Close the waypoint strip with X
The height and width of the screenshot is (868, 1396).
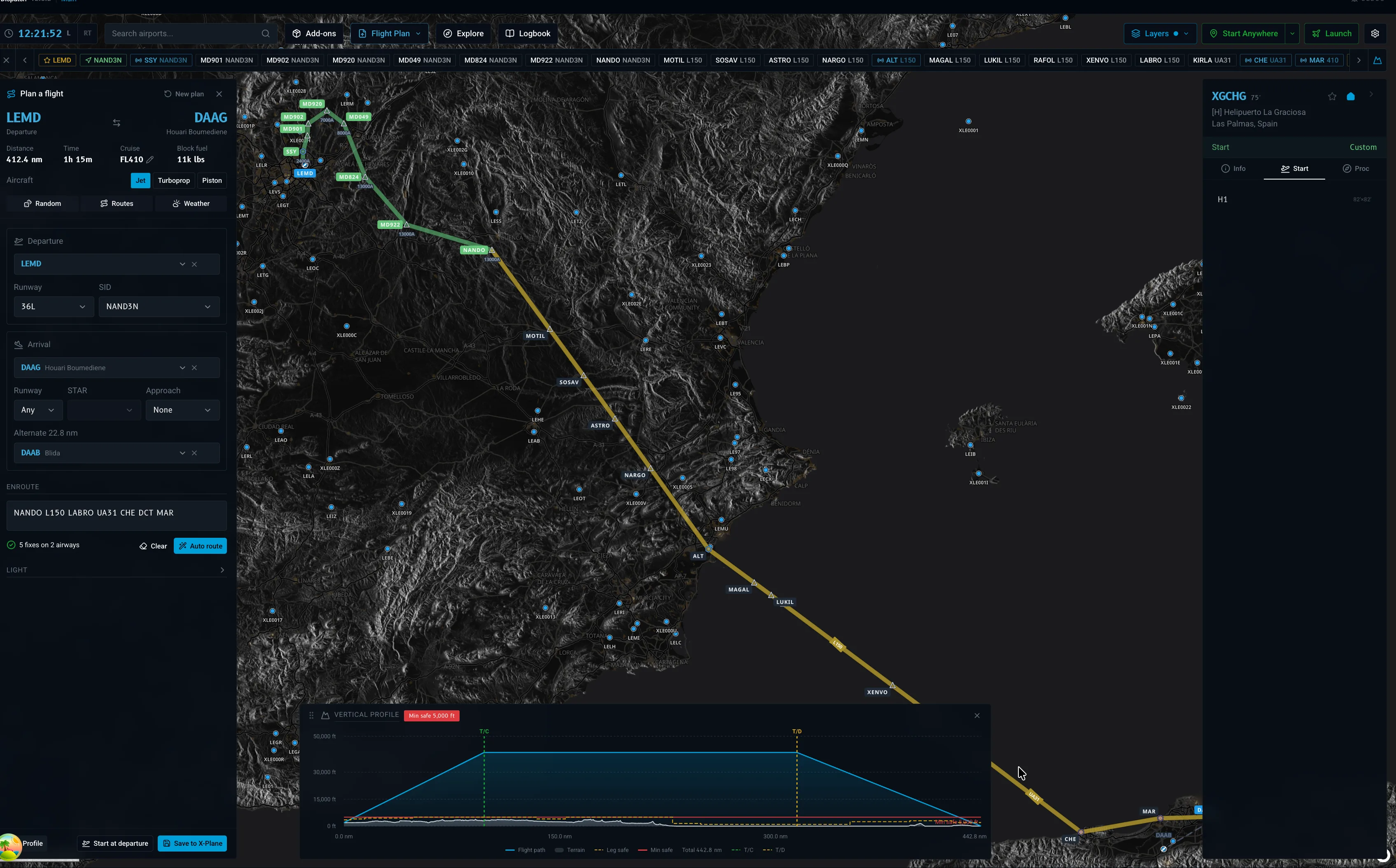point(6,60)
